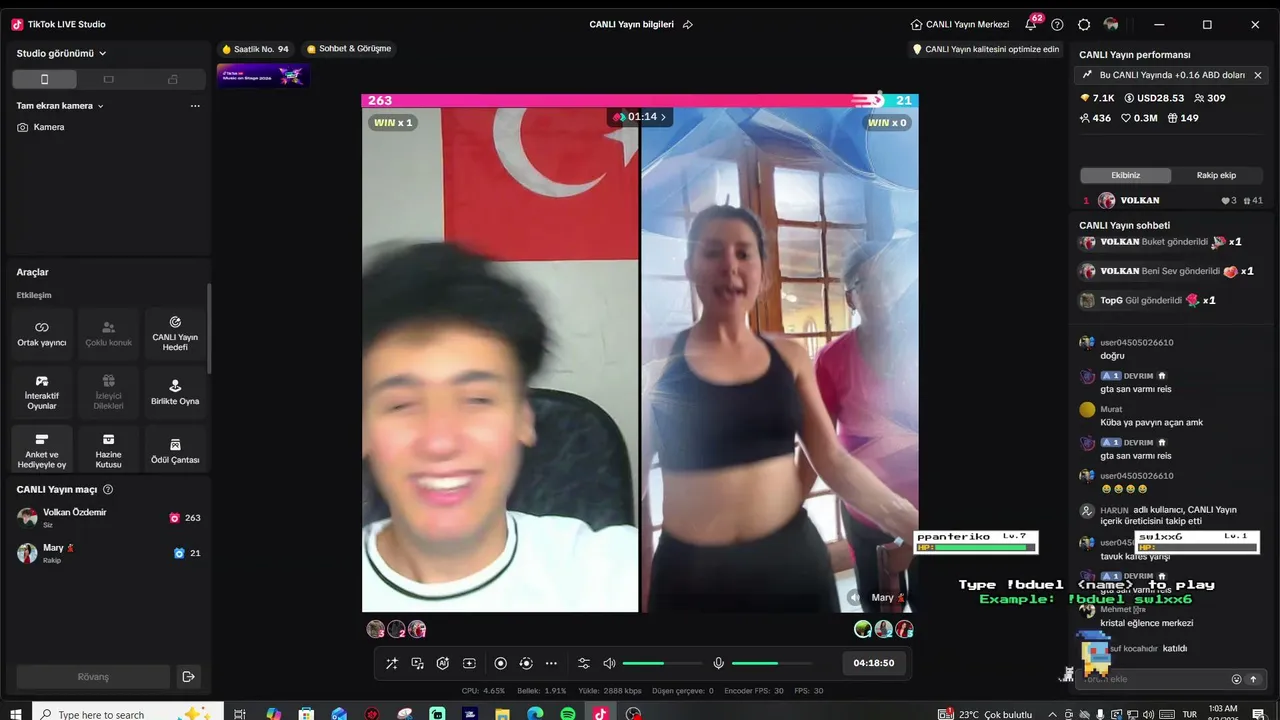
Task: Open File Explorer from the taskbar
Action: click(x=502, y=714)
